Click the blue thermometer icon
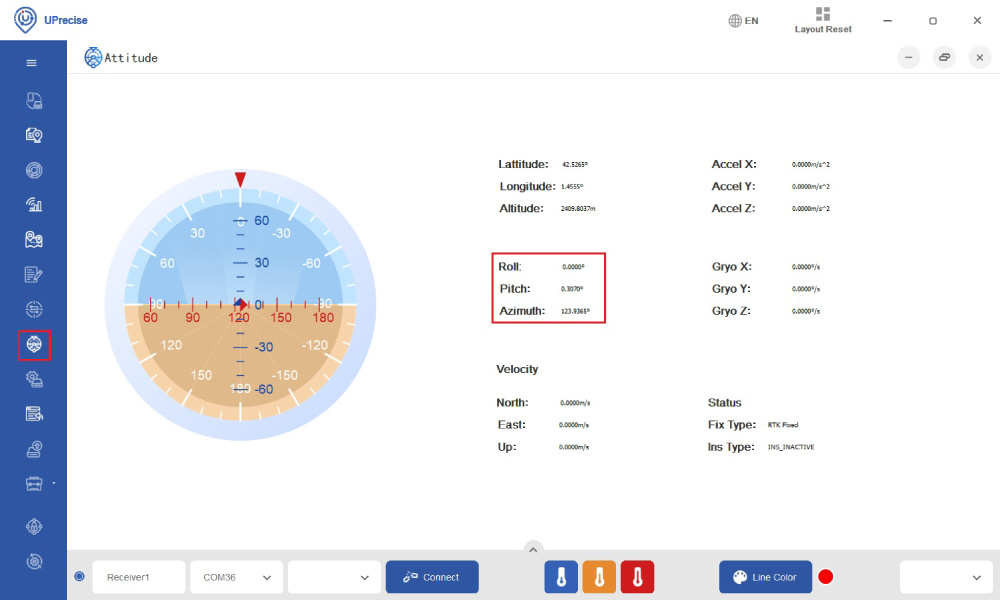 point(561,577)
